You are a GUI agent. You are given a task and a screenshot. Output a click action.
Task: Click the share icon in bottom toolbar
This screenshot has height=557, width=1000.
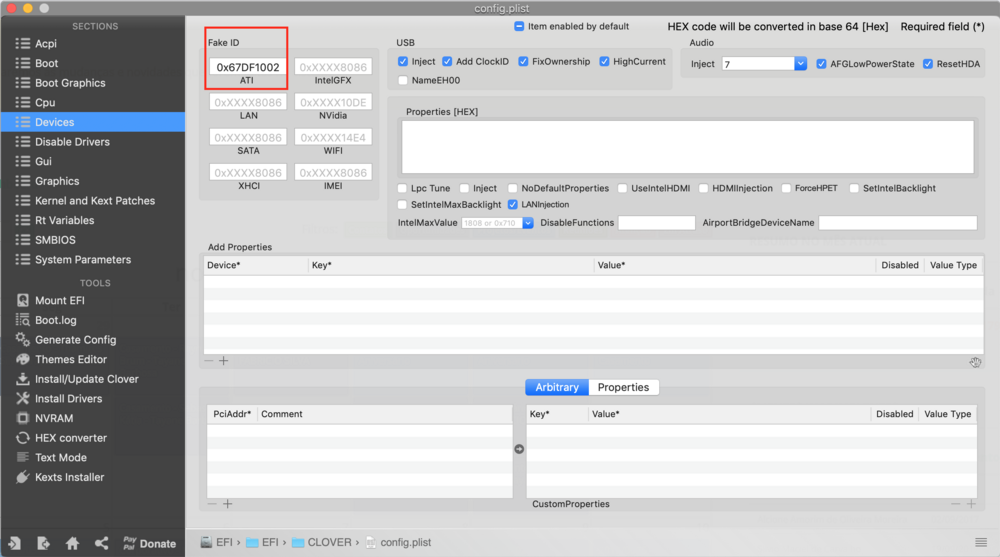101,543
